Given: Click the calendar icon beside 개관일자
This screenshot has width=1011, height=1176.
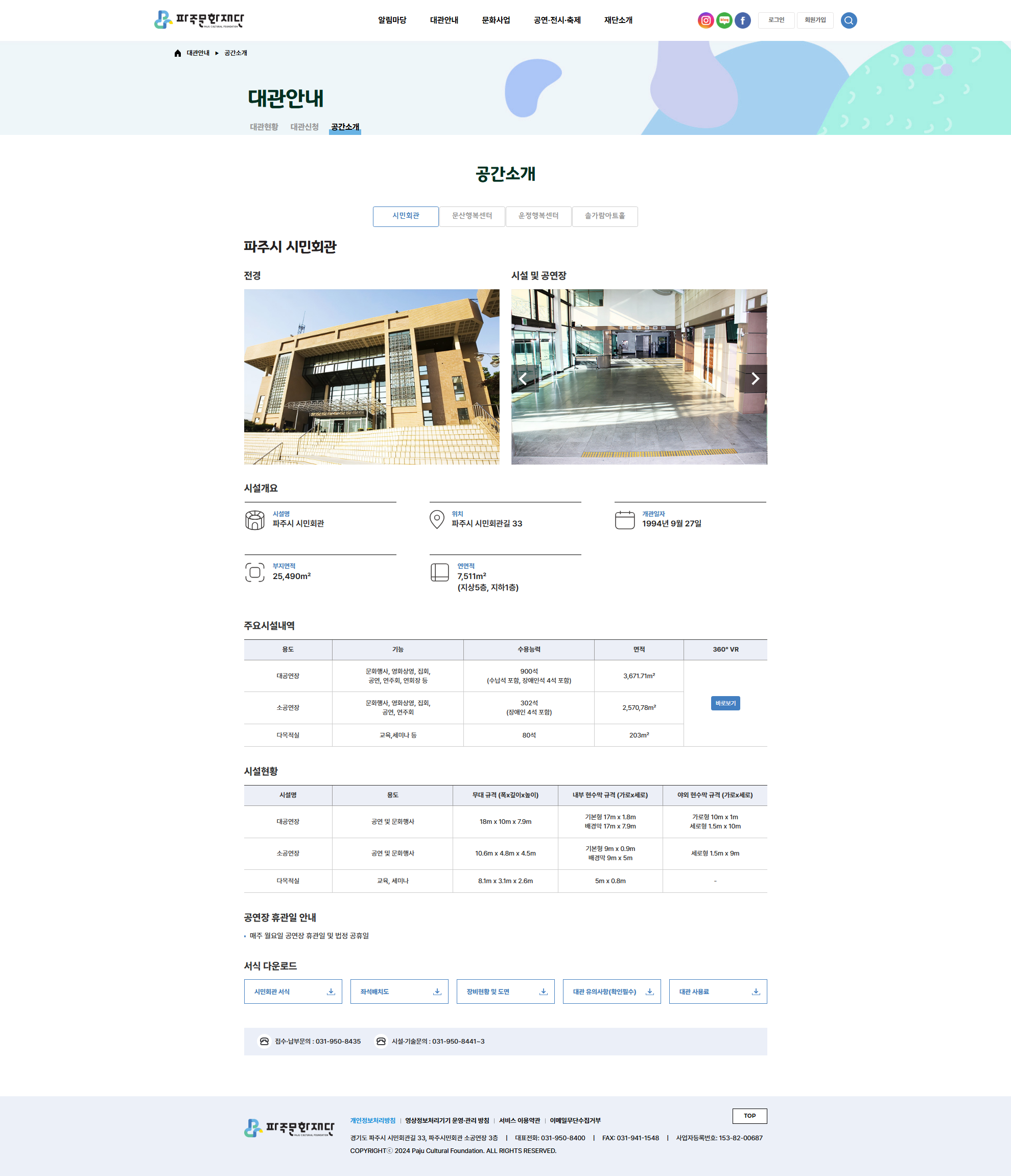Looking at the screenshot, I should [x=625, y=520].
